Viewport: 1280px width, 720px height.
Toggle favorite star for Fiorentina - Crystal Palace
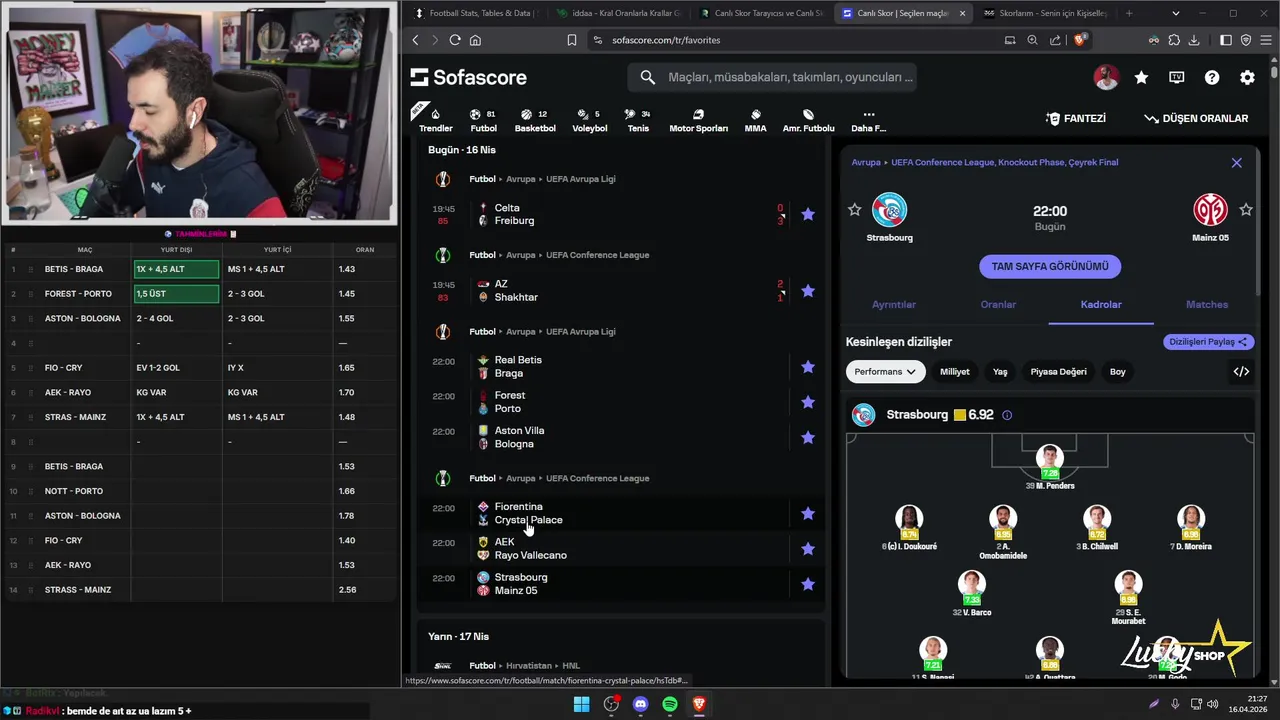tap(808, 513)
